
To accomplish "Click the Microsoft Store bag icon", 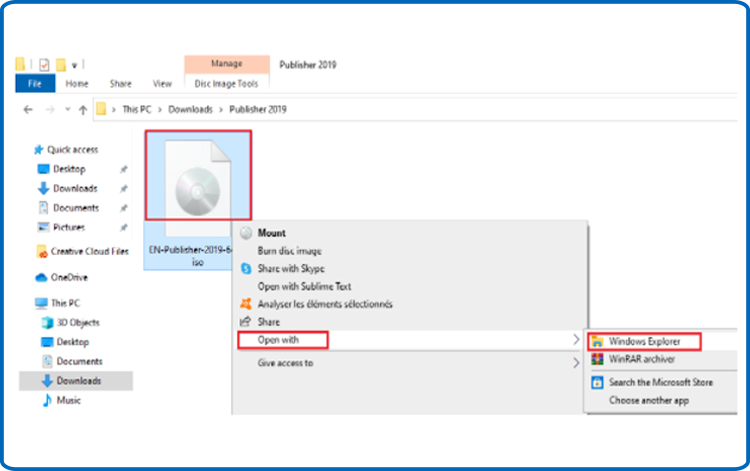I will click(597, 382).
